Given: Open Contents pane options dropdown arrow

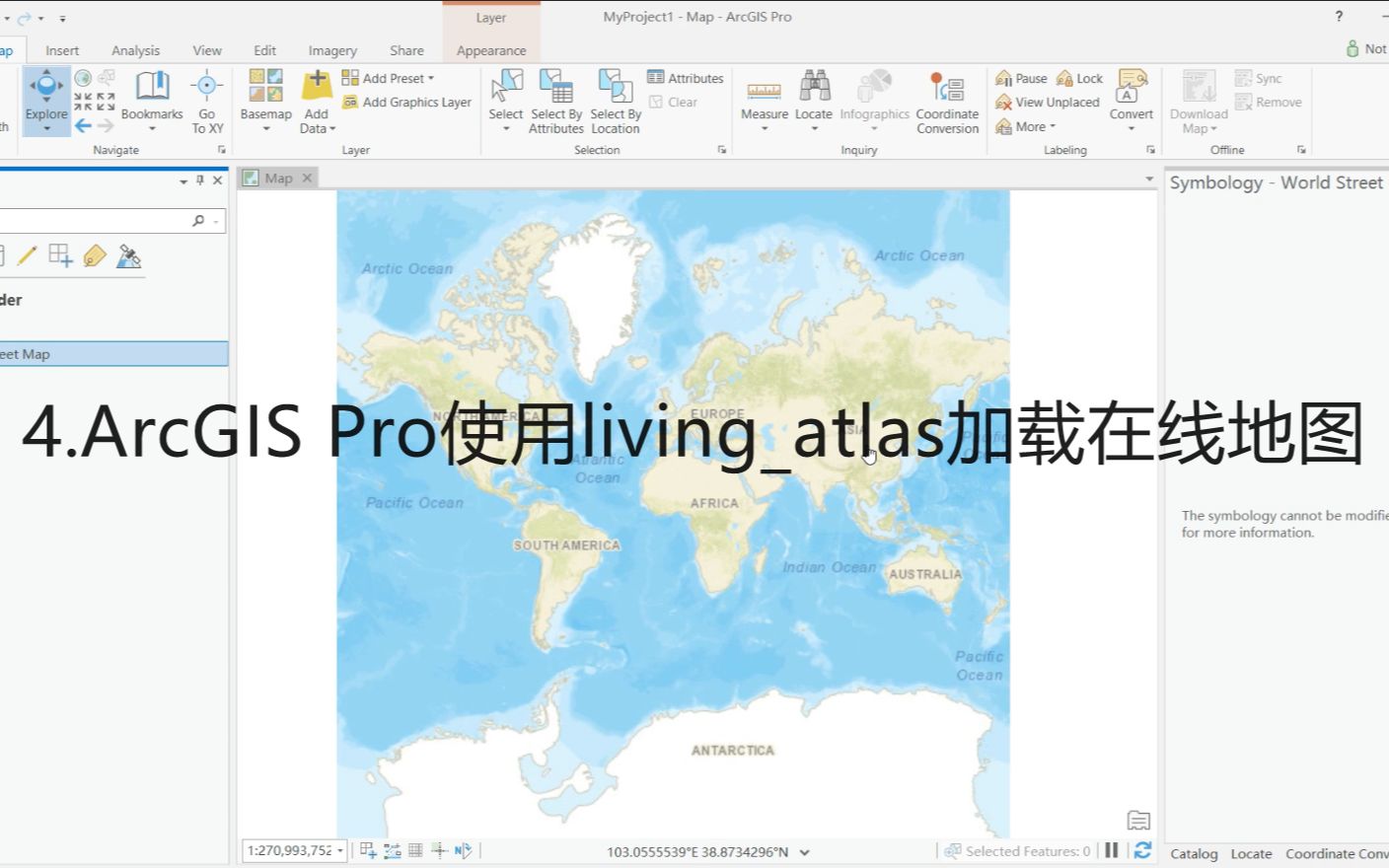Looking at the screenshot, I should (183, 181).
